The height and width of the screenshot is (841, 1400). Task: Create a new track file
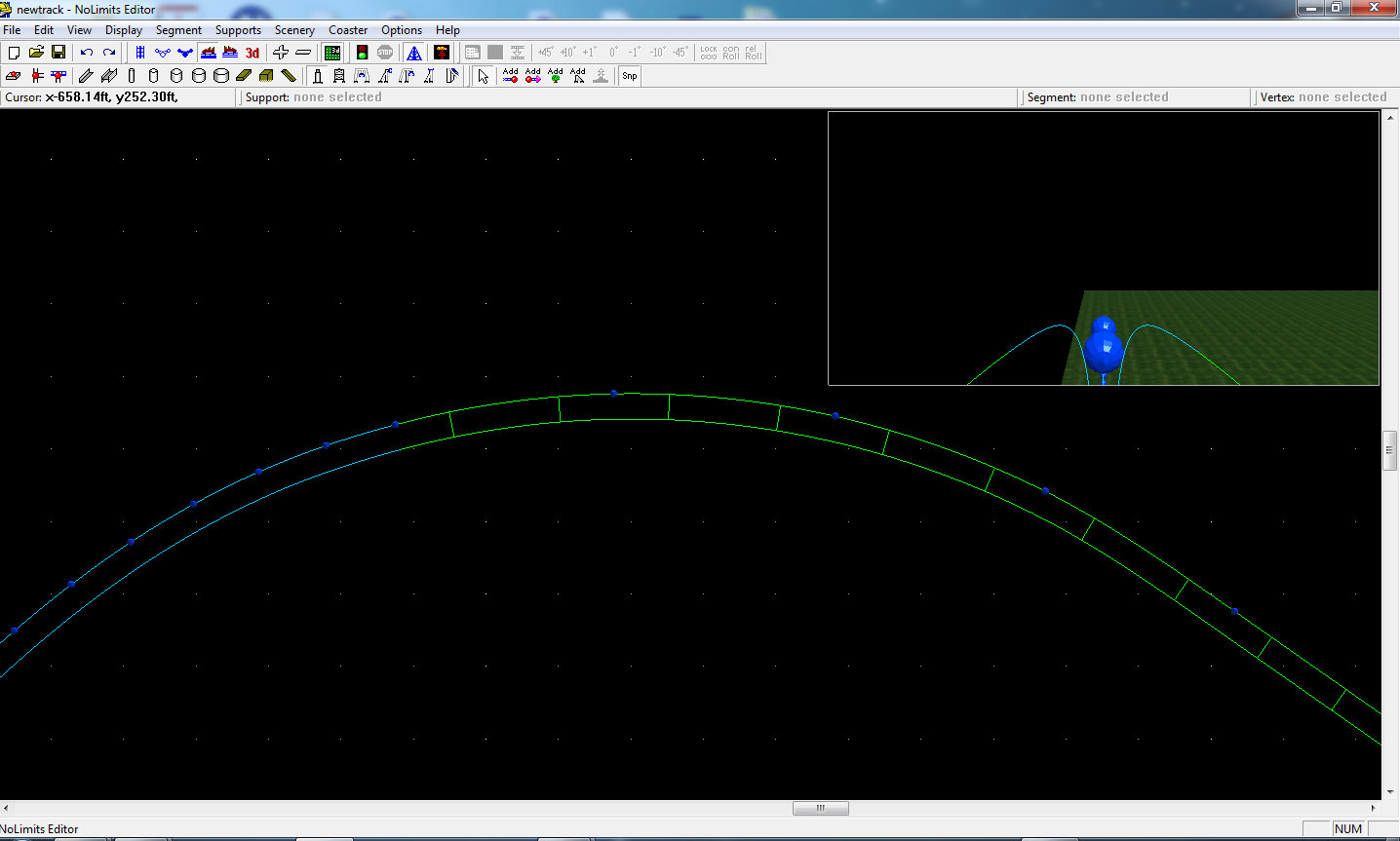(14, 53)
